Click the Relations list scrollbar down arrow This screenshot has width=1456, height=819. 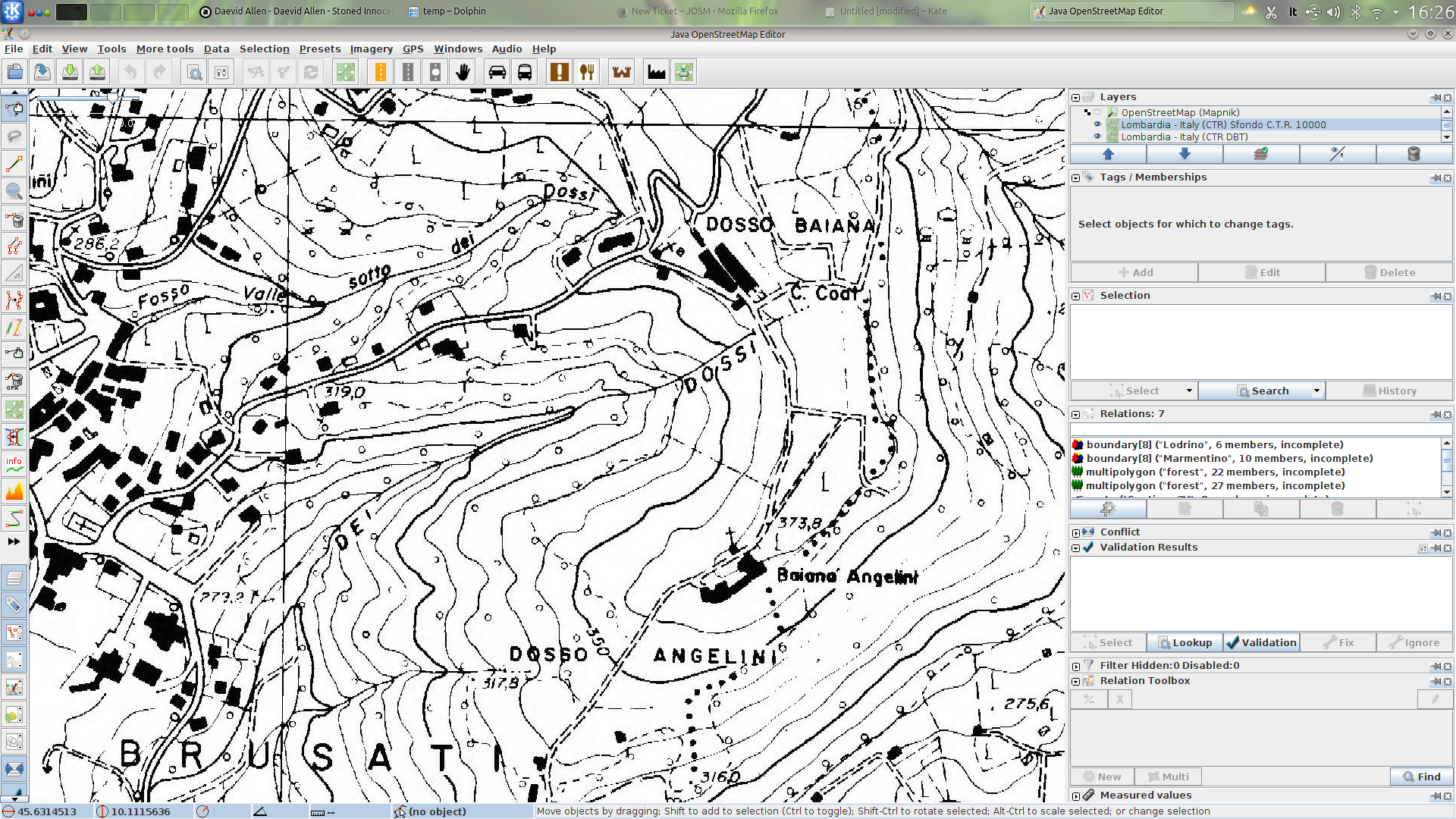coord(1447,491)
